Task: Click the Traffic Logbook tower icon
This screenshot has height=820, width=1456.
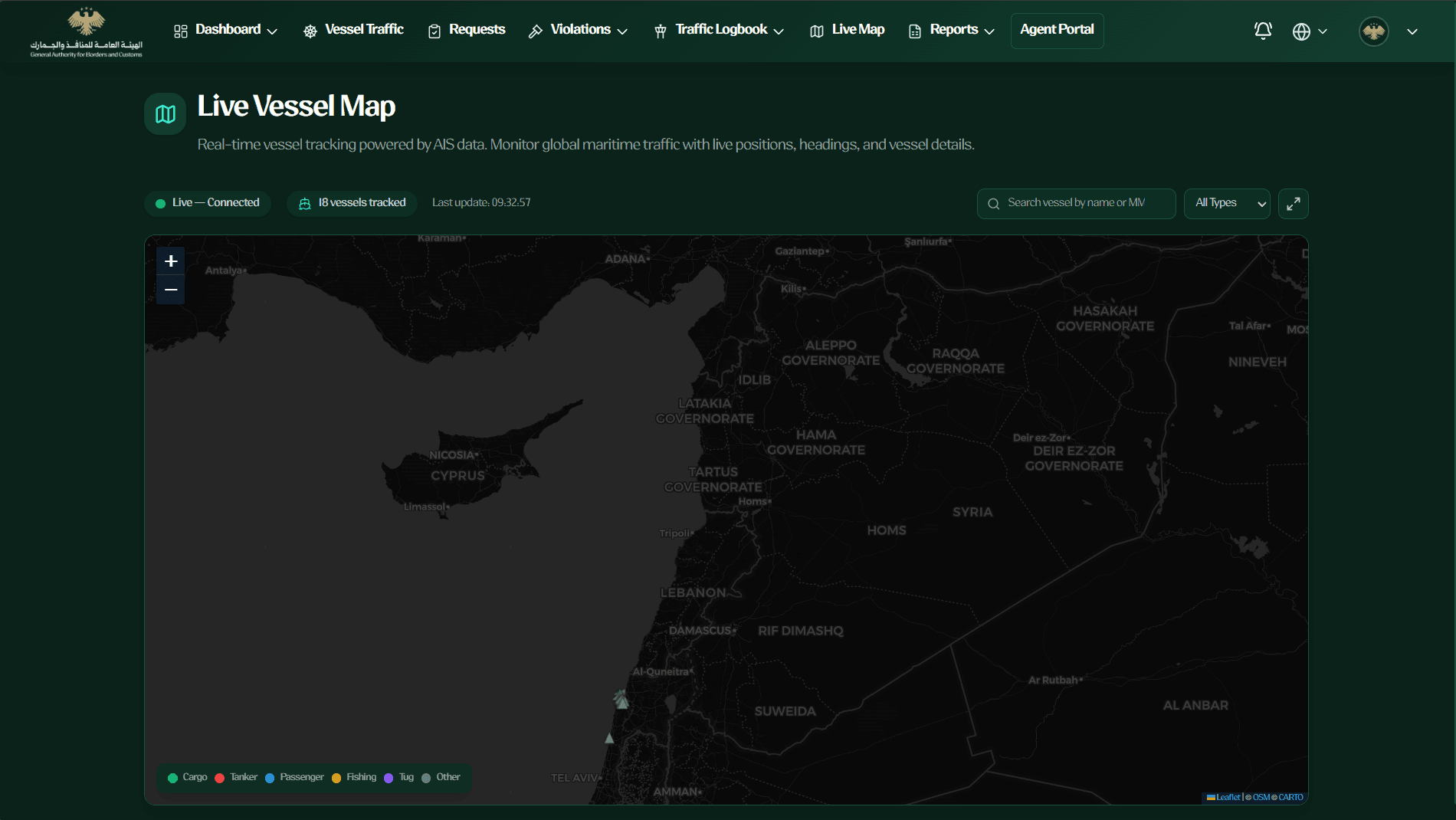Action: pos(661,31)
